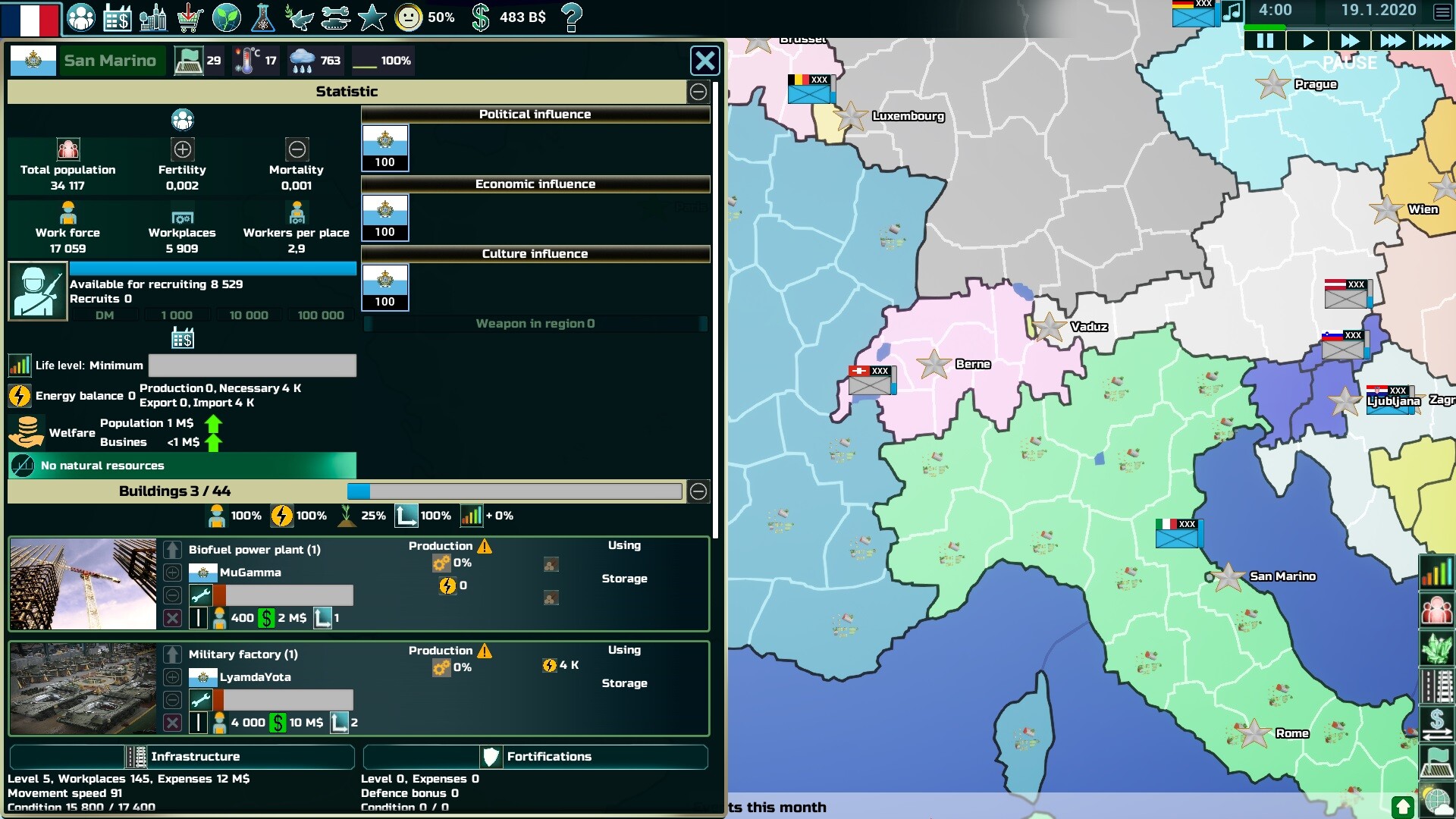Pause the game with pause button

tap(1265, 41)
